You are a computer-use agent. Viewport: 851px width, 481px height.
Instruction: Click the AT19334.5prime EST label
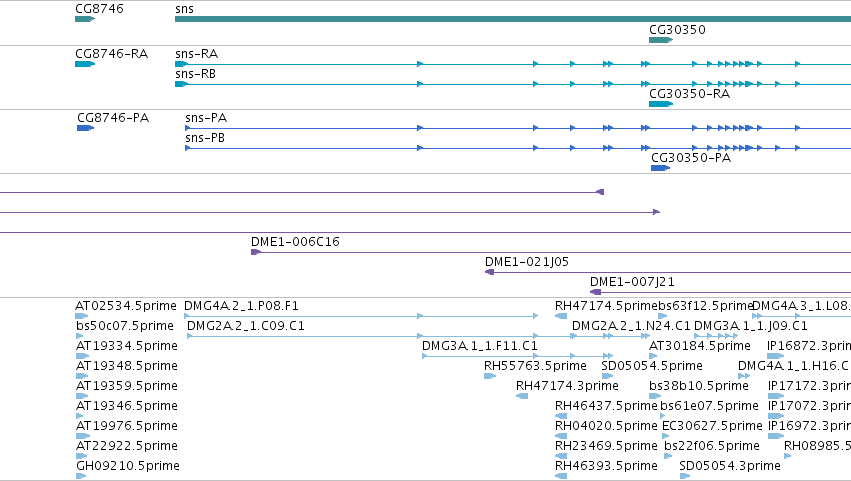pos(126,346)
